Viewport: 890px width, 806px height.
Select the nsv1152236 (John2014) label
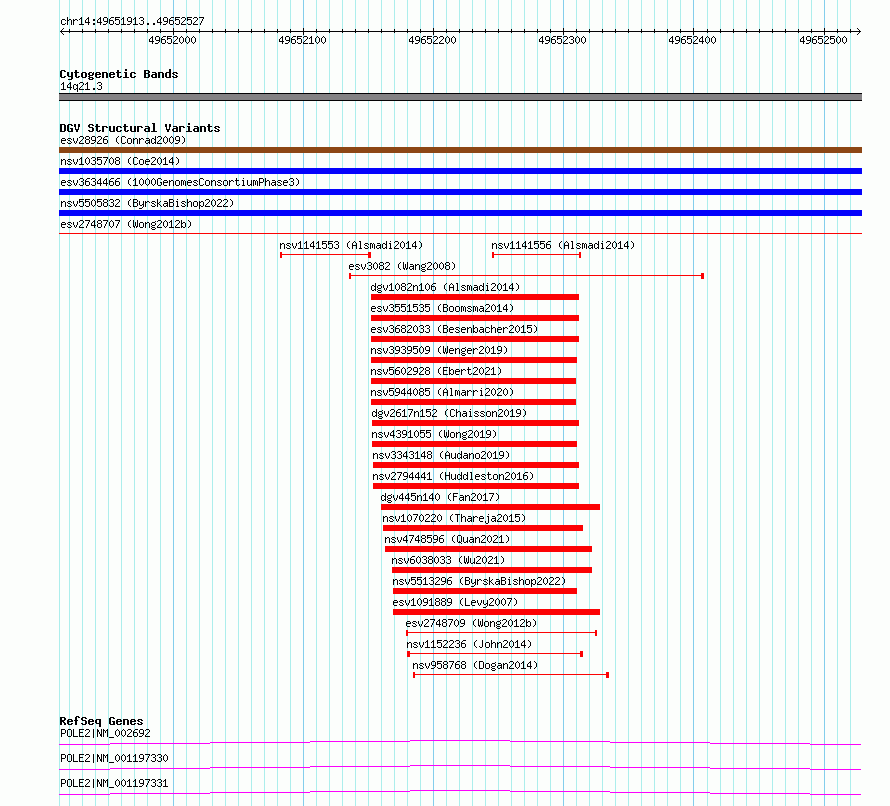pyautogui.click(x=469, y=644)
